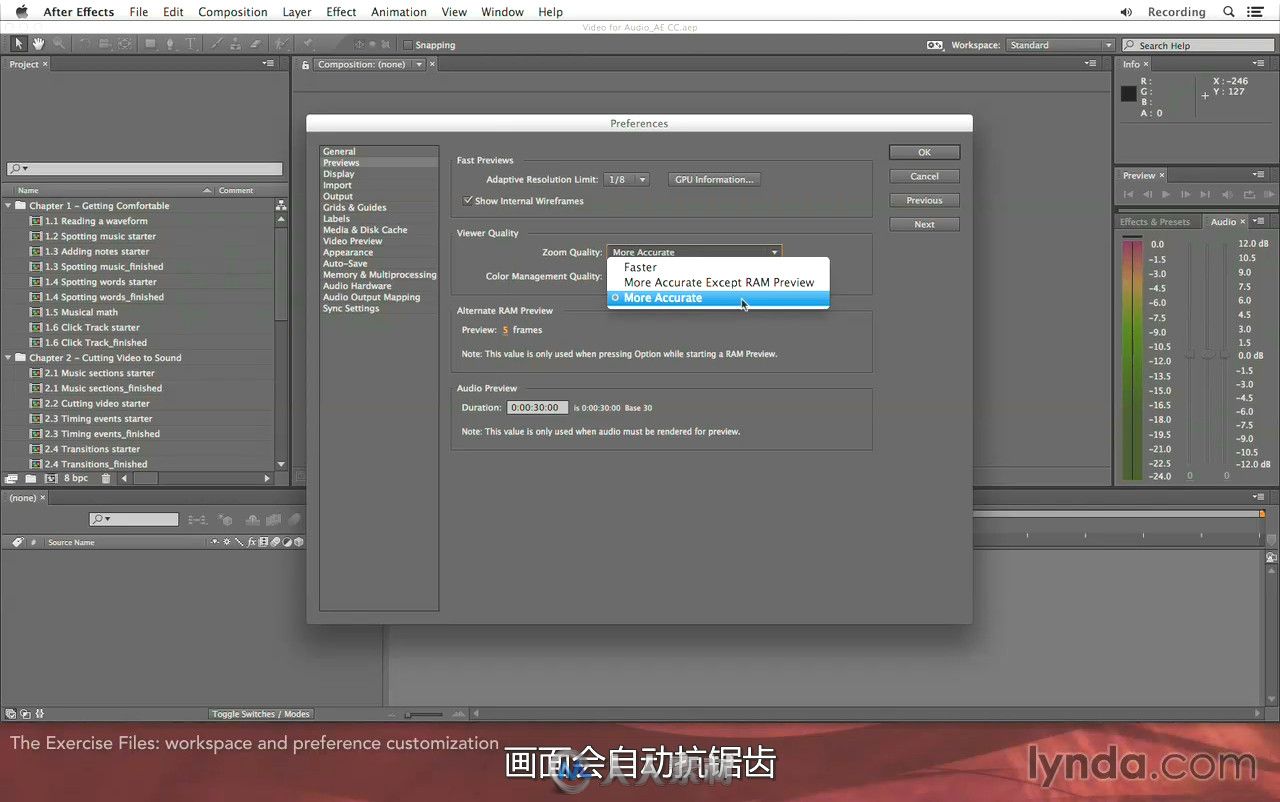Open the Effect menu
Screen dimensions: 1280x802
(341, 12)
